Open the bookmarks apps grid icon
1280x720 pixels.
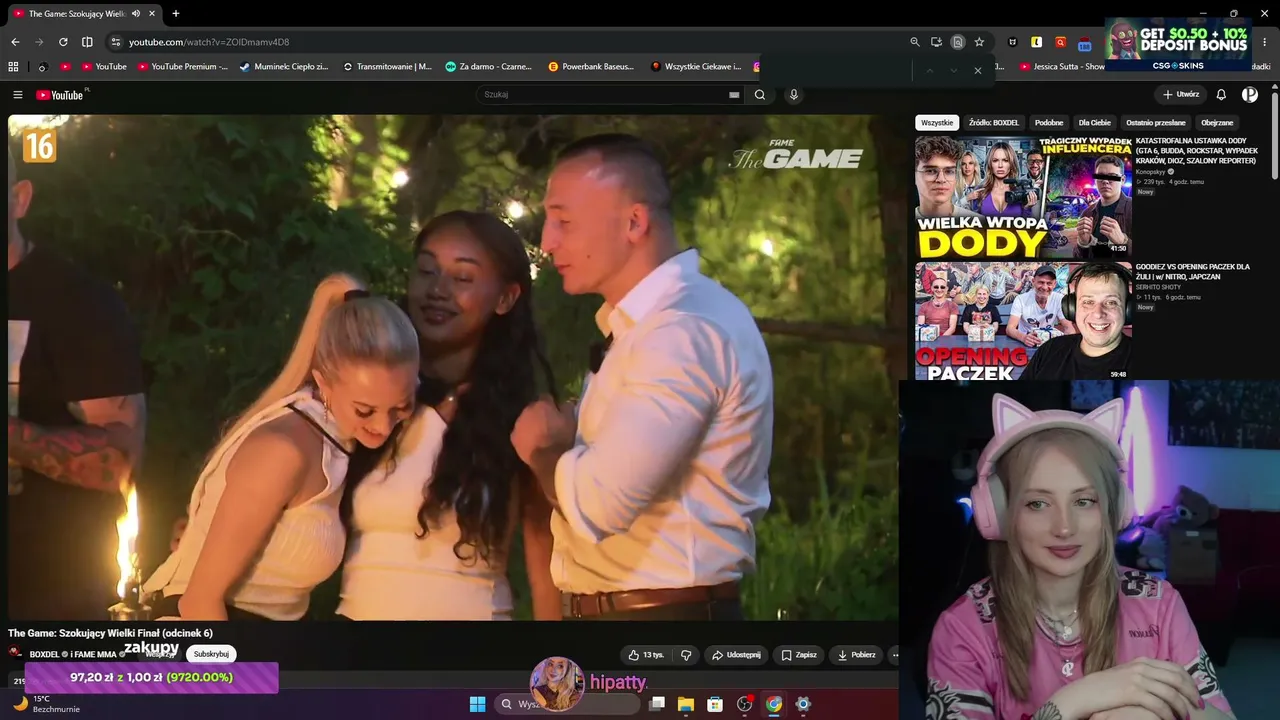pos(13,67)
